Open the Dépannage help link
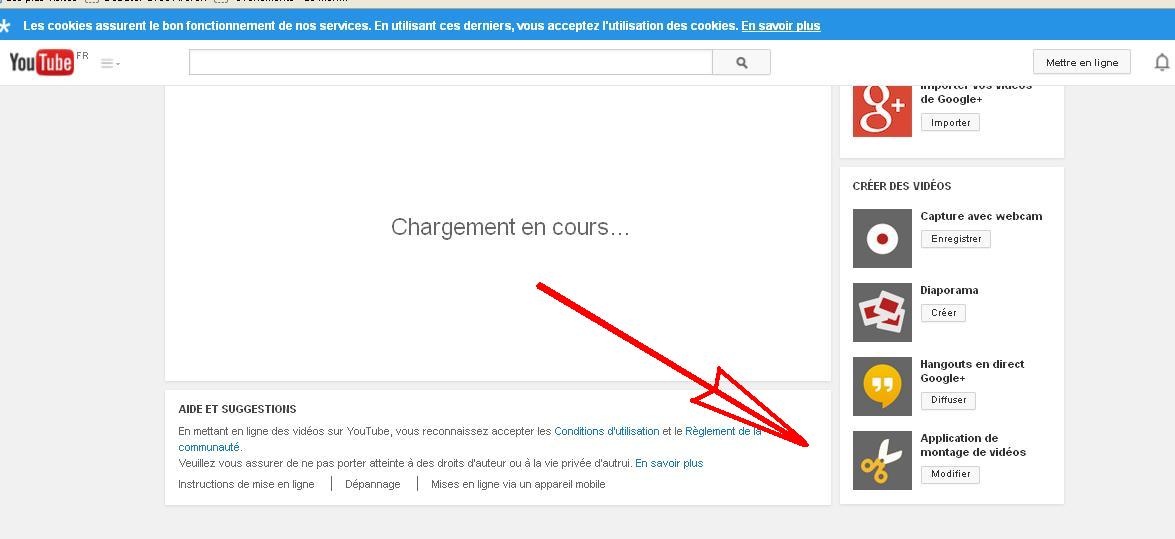The height and width of the screenshot is (539, 1175). coord(373,484)
